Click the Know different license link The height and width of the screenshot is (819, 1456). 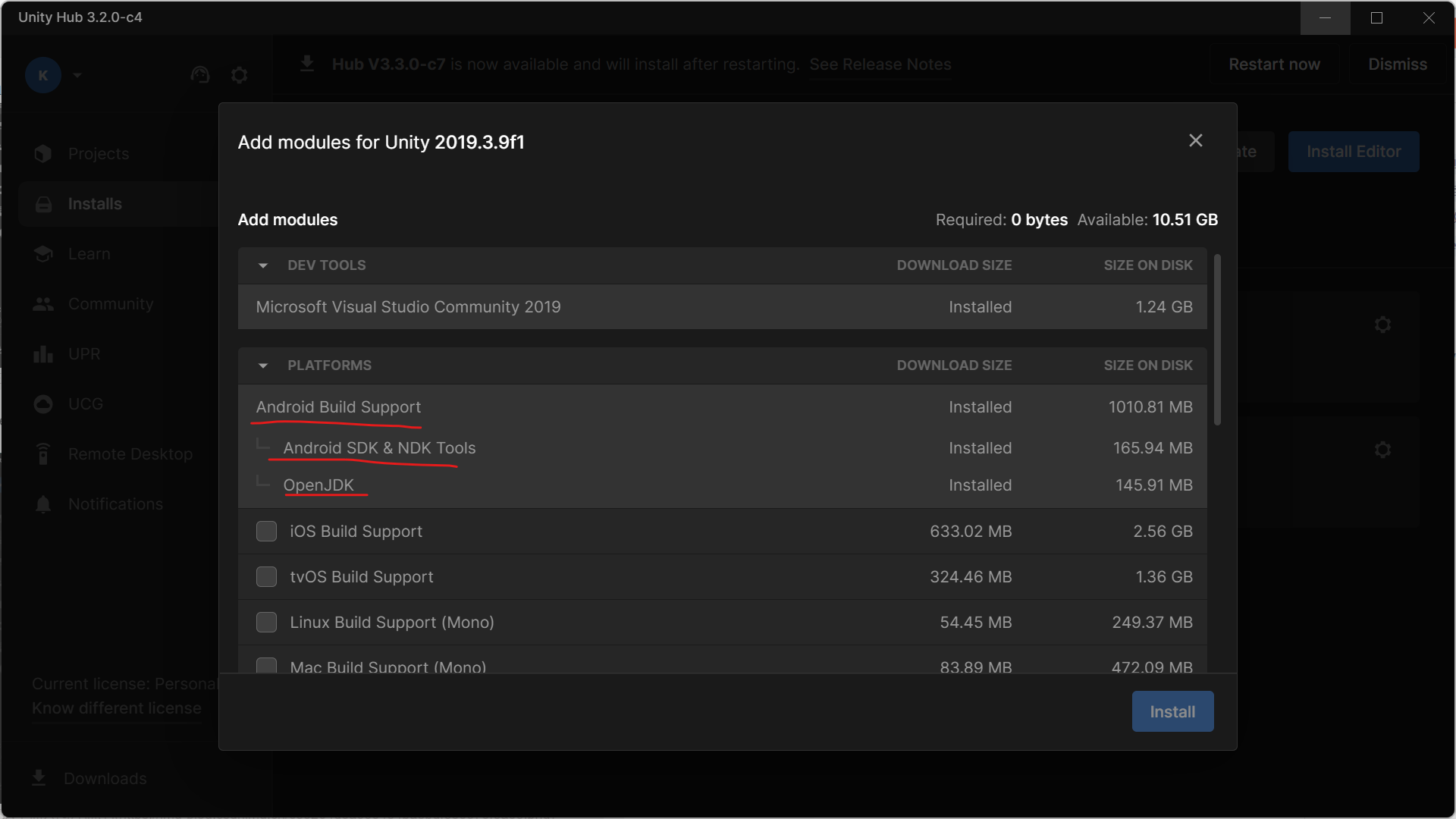point(117,708)
